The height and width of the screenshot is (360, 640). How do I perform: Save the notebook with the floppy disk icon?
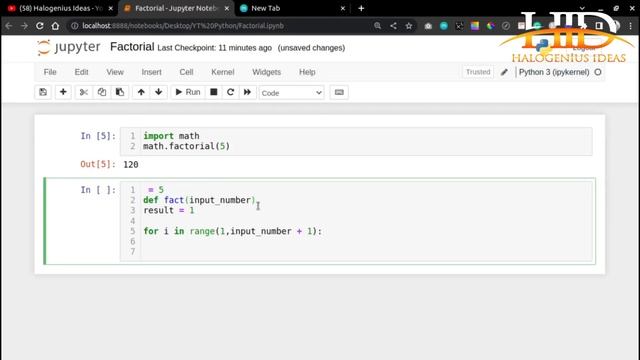point(43,92)
